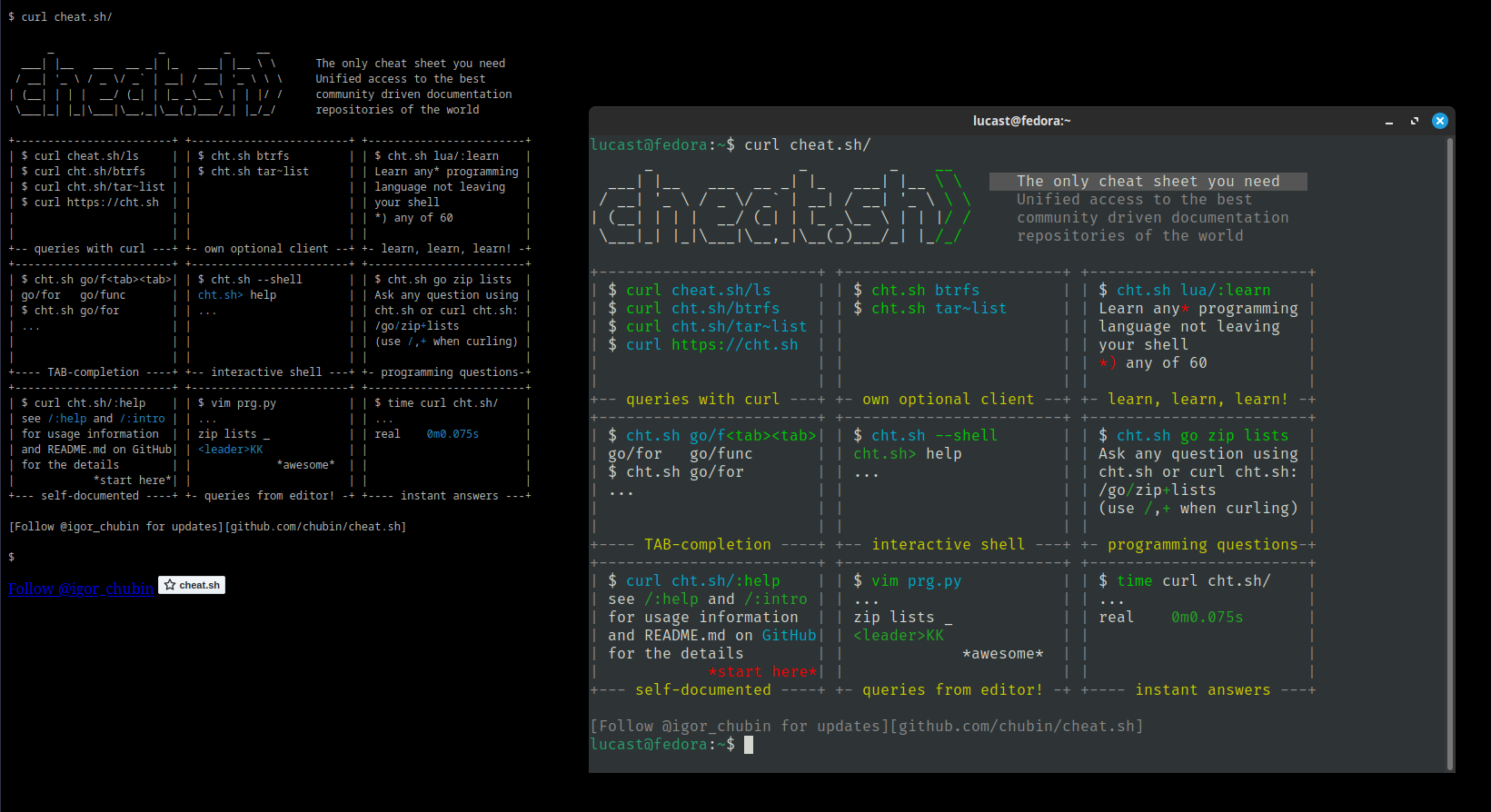Click blue 'GitHub' word in the terminal
The image size is (1491, 812).
[x=789, y=636]
